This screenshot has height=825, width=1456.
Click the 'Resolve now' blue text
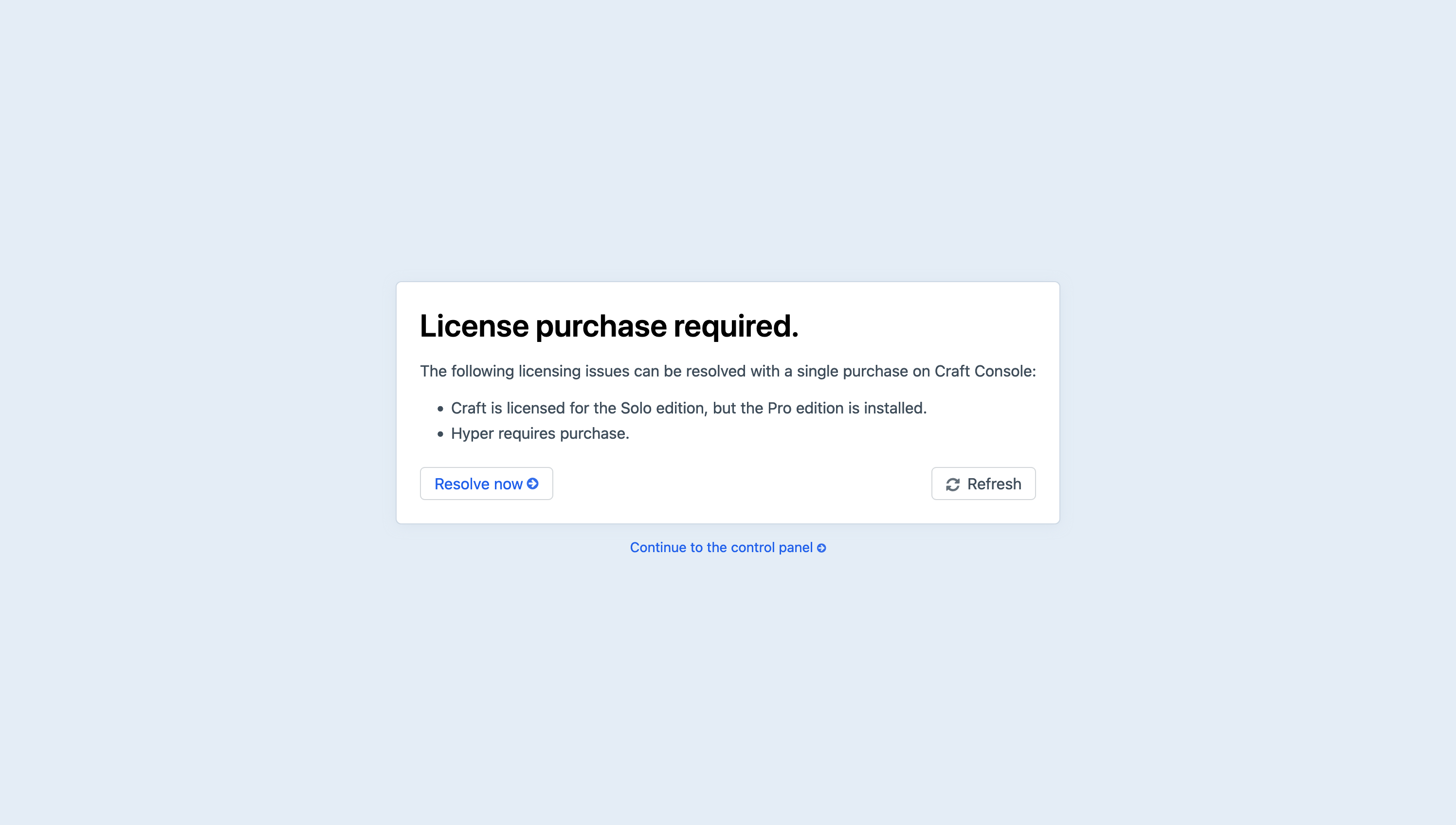(478, 484)
